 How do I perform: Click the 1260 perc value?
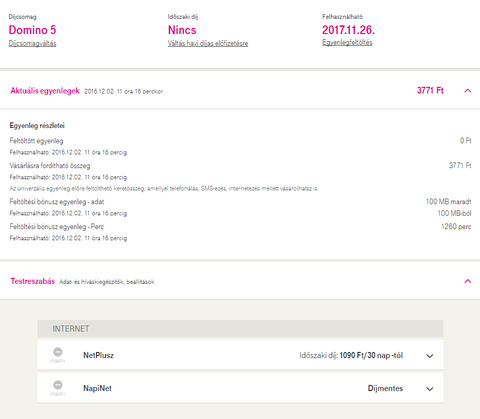click(x=456, y=227)
